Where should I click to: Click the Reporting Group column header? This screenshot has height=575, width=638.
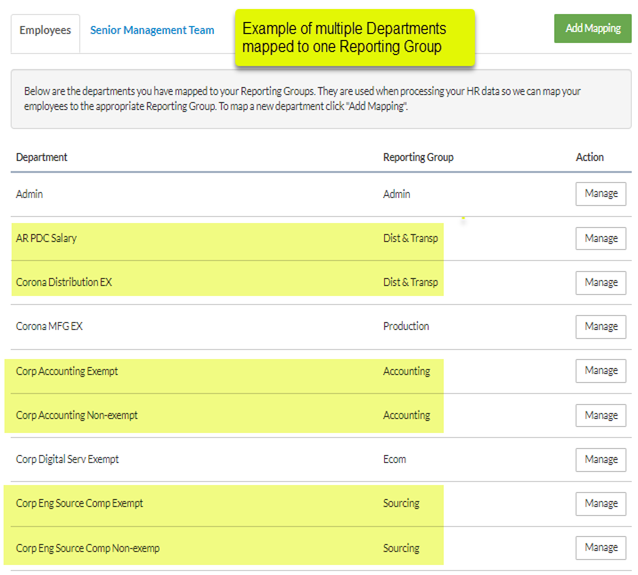tap(418, 157)
